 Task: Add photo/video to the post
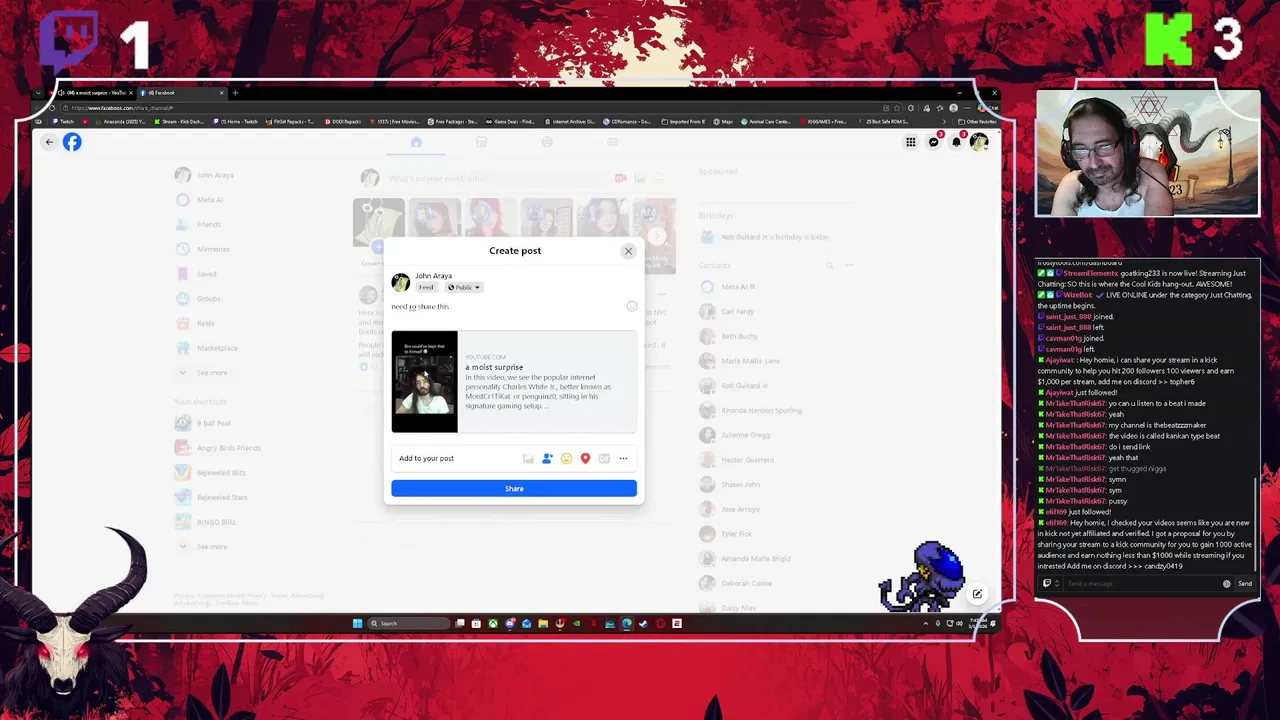528,458
